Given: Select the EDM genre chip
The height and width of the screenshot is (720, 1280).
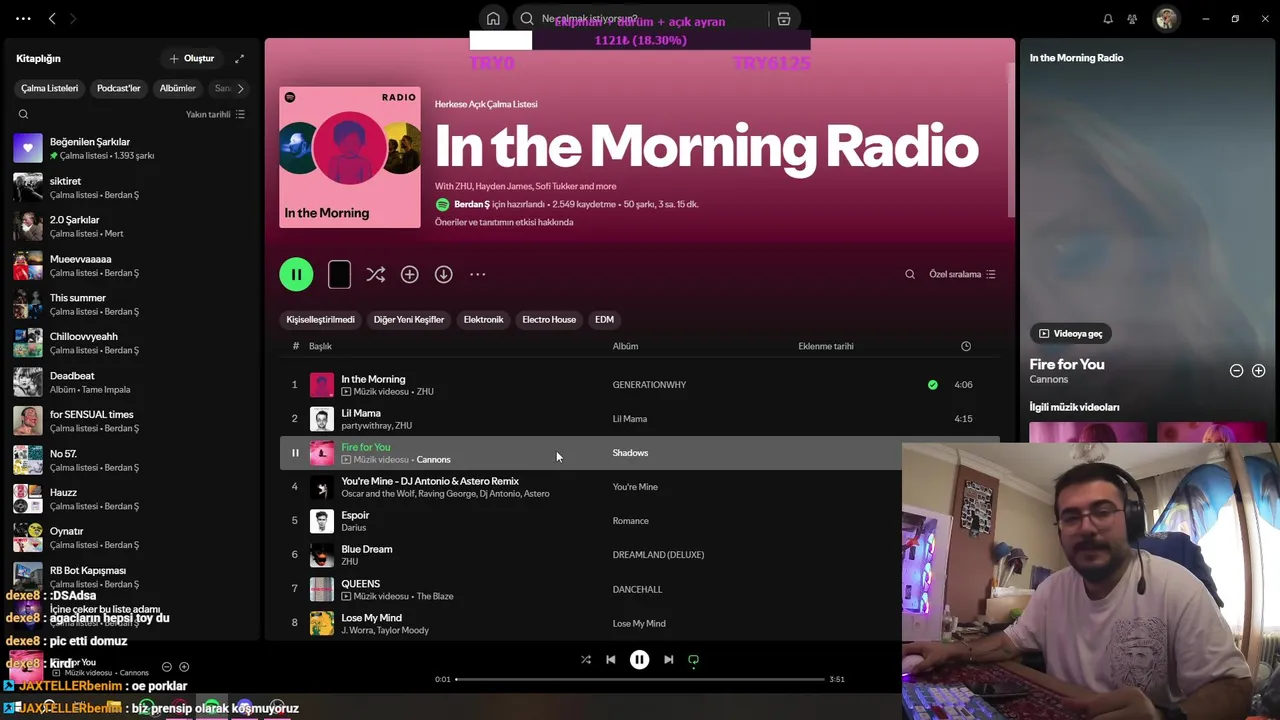Looking at the screenshot, I should coord(604,319).
